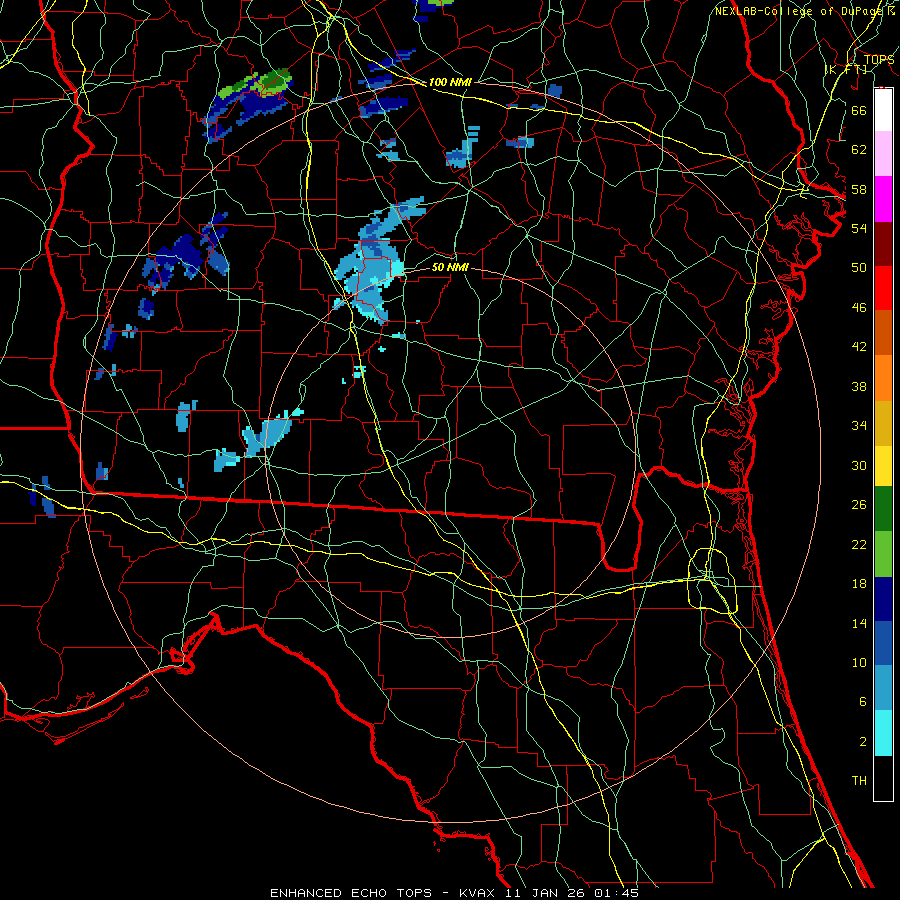Viewport: 900px width, 900px height.
Task: Click the 66 value on the scale
Action: pyautogui.click(x=859, y=110)
